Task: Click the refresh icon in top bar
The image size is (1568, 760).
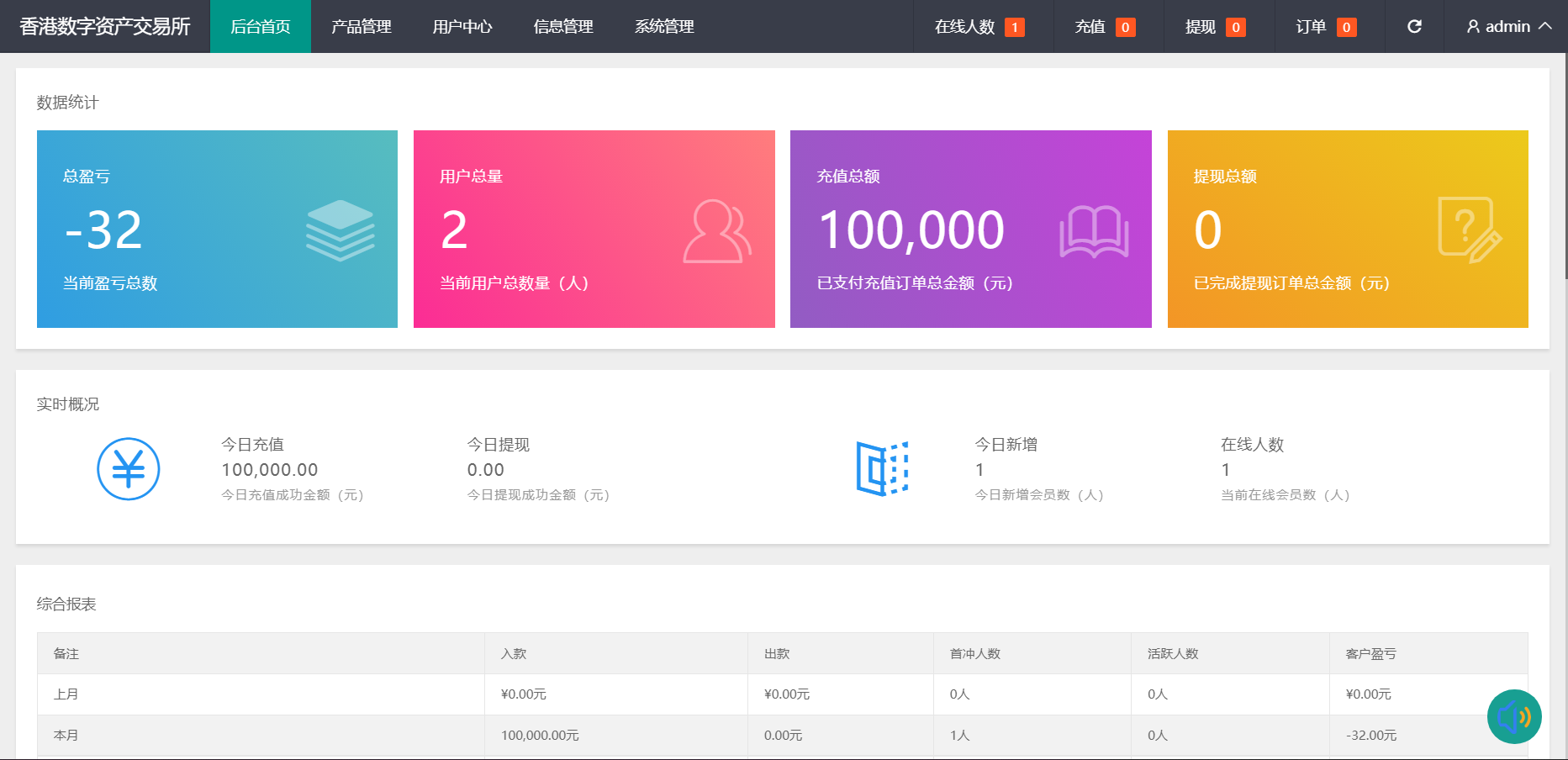Action: coord(1414,26)
